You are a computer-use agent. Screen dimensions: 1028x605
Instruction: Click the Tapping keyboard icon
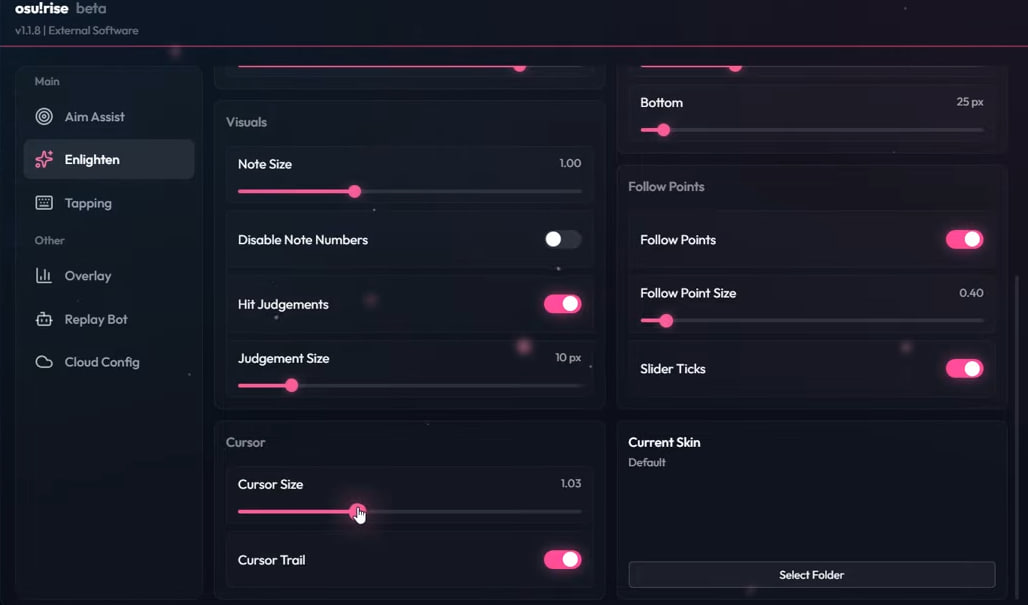click(x=44, y=203)
